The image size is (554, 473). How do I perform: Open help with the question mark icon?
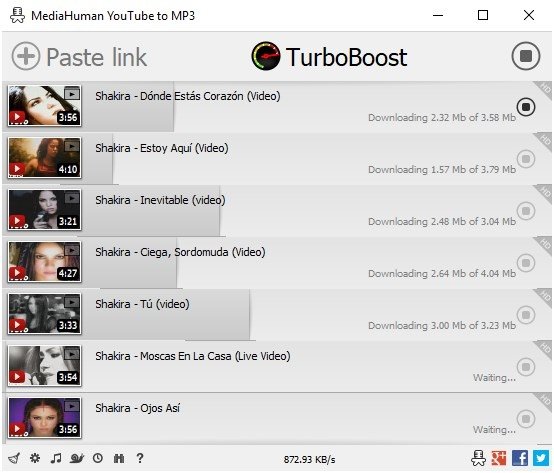(140, 458)
